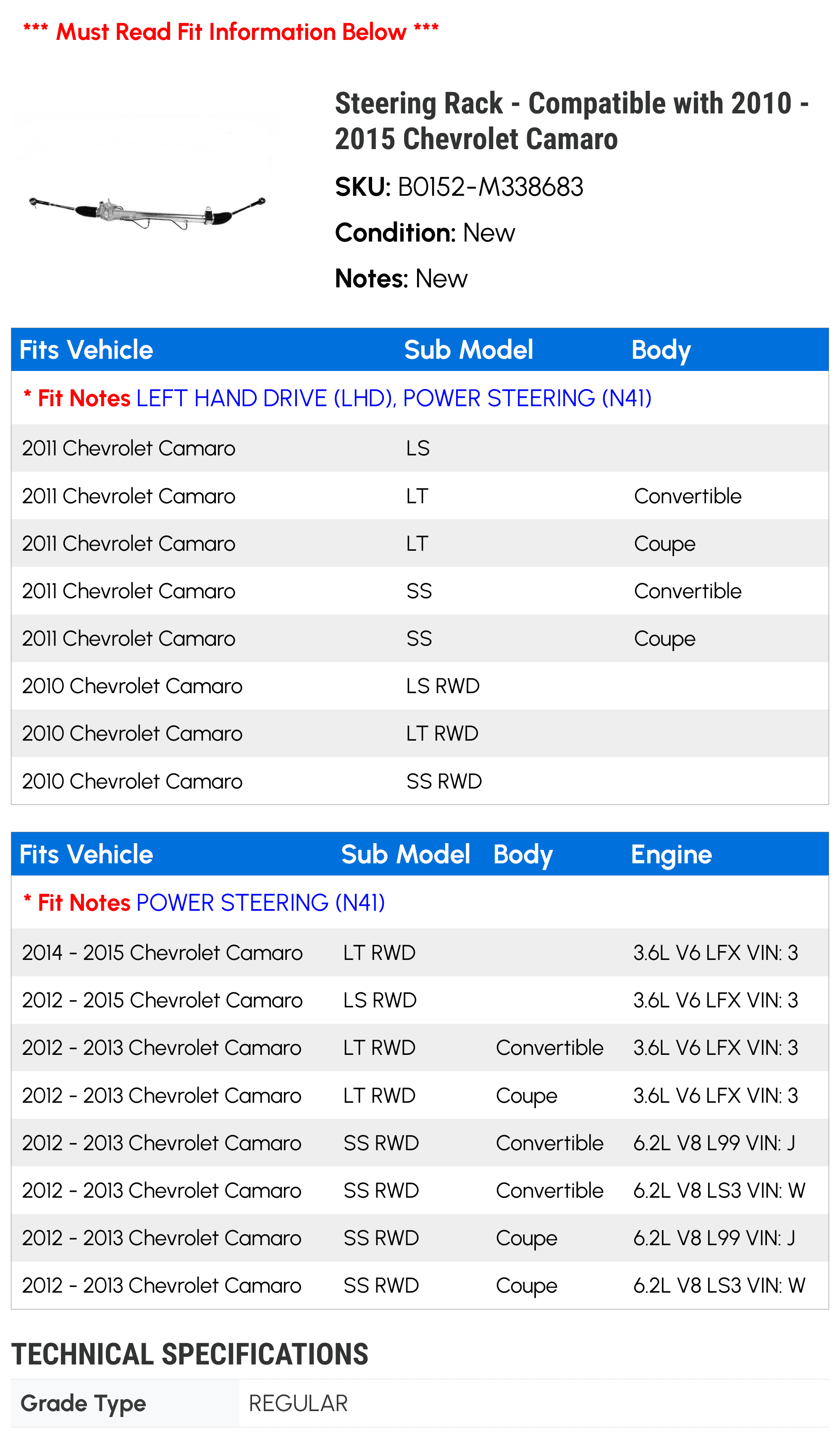Viewport: 840px width, 1438px height.
Task: Click the Notes: New line
Action: [x=401, y=279]
